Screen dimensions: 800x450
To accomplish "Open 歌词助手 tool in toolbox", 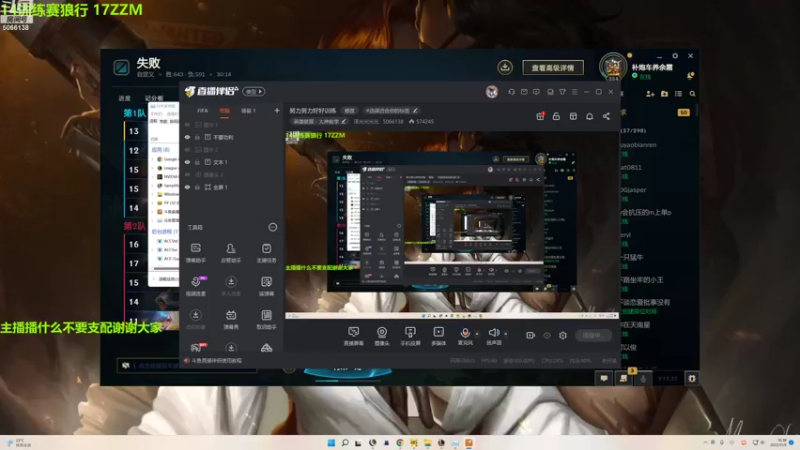I will click(266, 319).
